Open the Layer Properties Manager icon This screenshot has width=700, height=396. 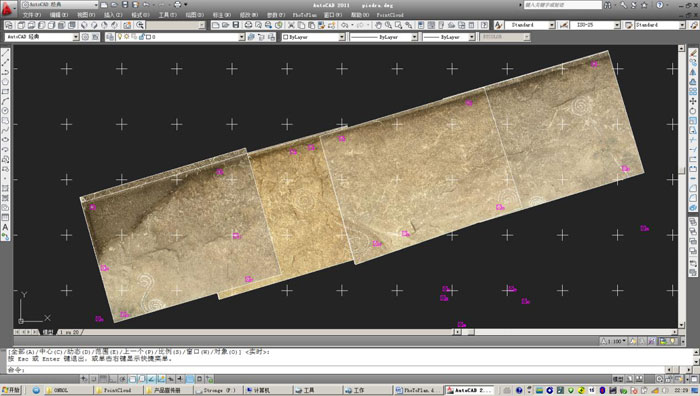pyautogui.click(x=109, y=37)
